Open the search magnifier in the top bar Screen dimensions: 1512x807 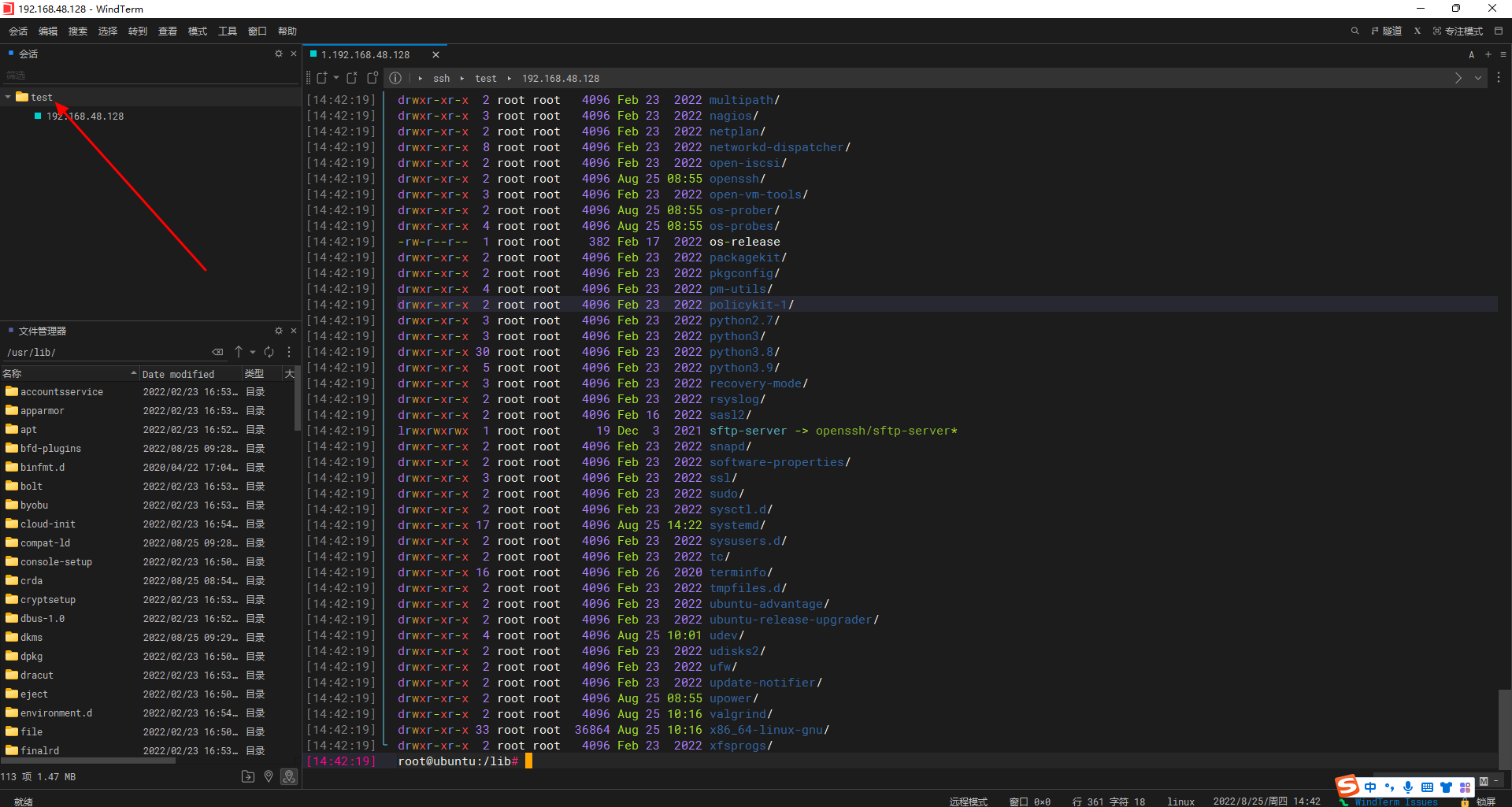1355,31
